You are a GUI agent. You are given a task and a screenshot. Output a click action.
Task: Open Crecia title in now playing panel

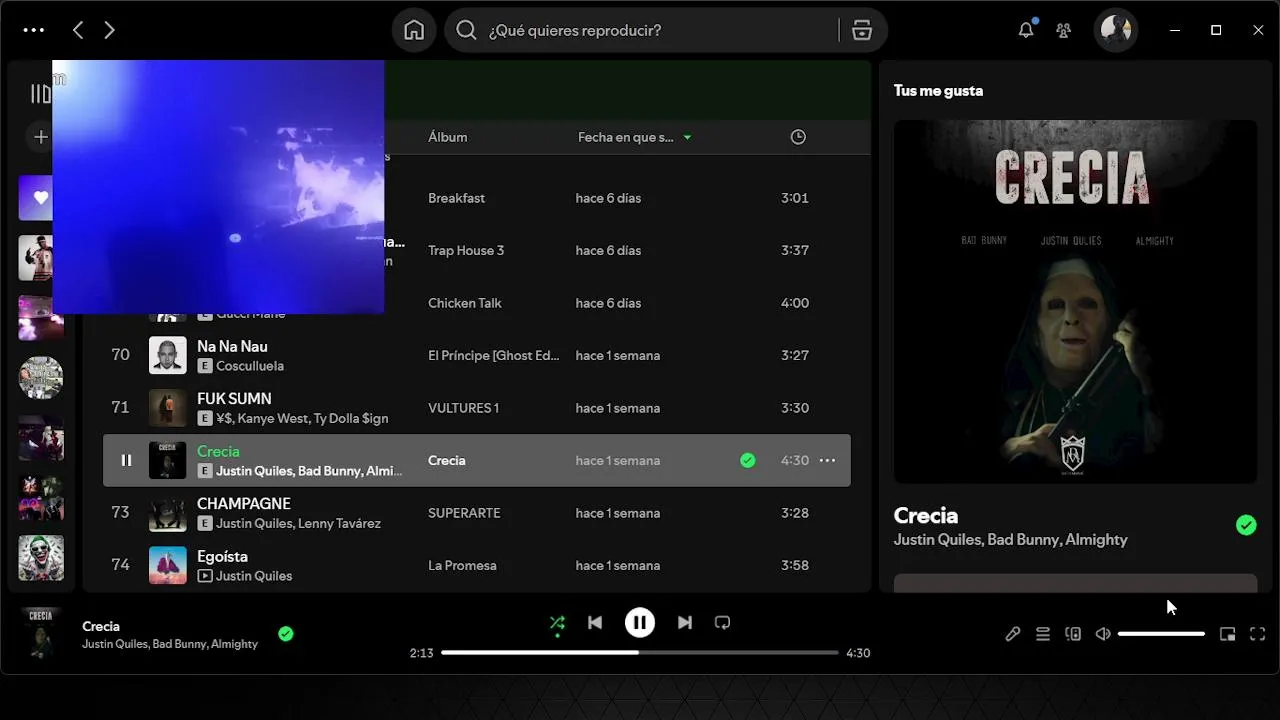[x=926, y=515]
